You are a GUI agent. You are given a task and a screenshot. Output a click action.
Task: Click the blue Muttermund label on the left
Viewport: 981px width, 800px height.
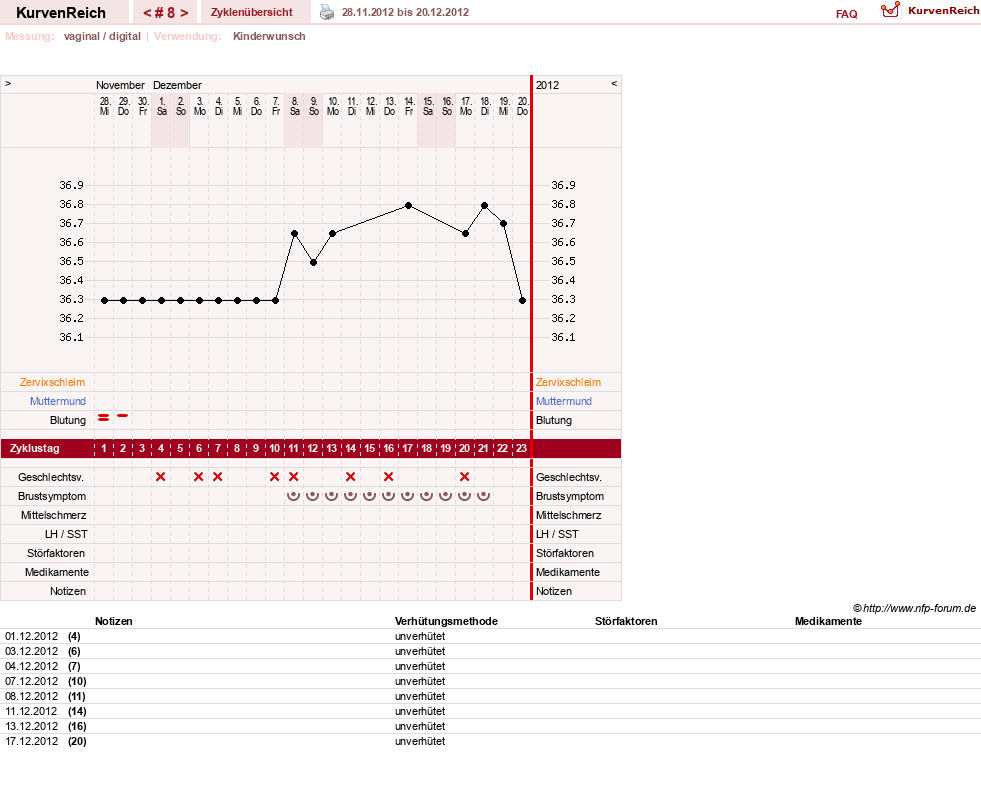pyautogui.click(x=58, y=401)
